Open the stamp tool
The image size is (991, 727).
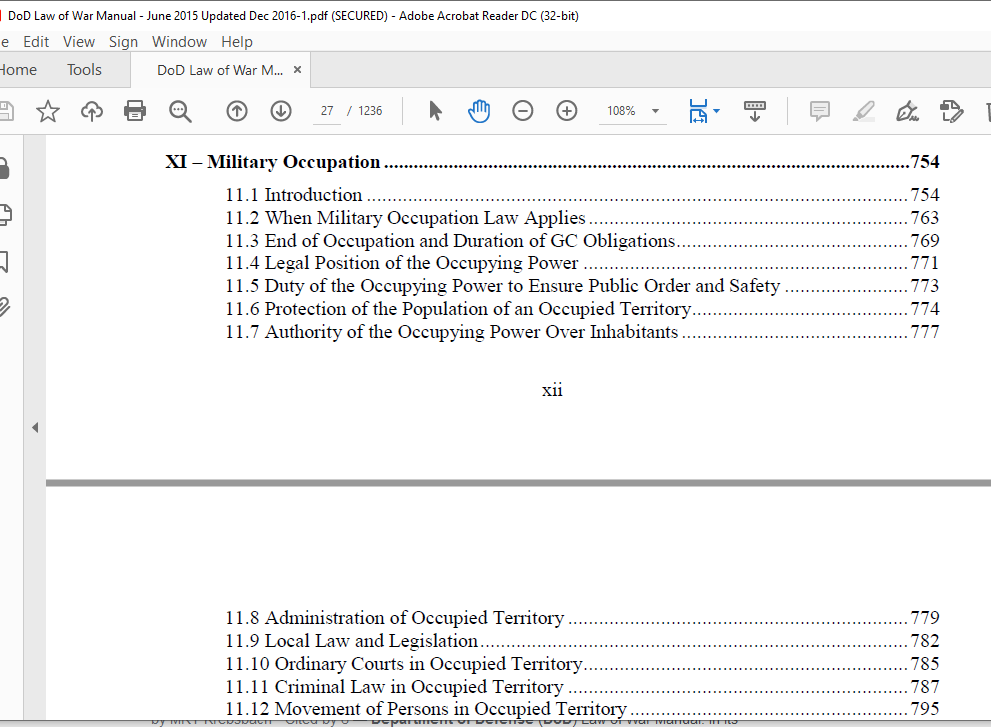952,111
